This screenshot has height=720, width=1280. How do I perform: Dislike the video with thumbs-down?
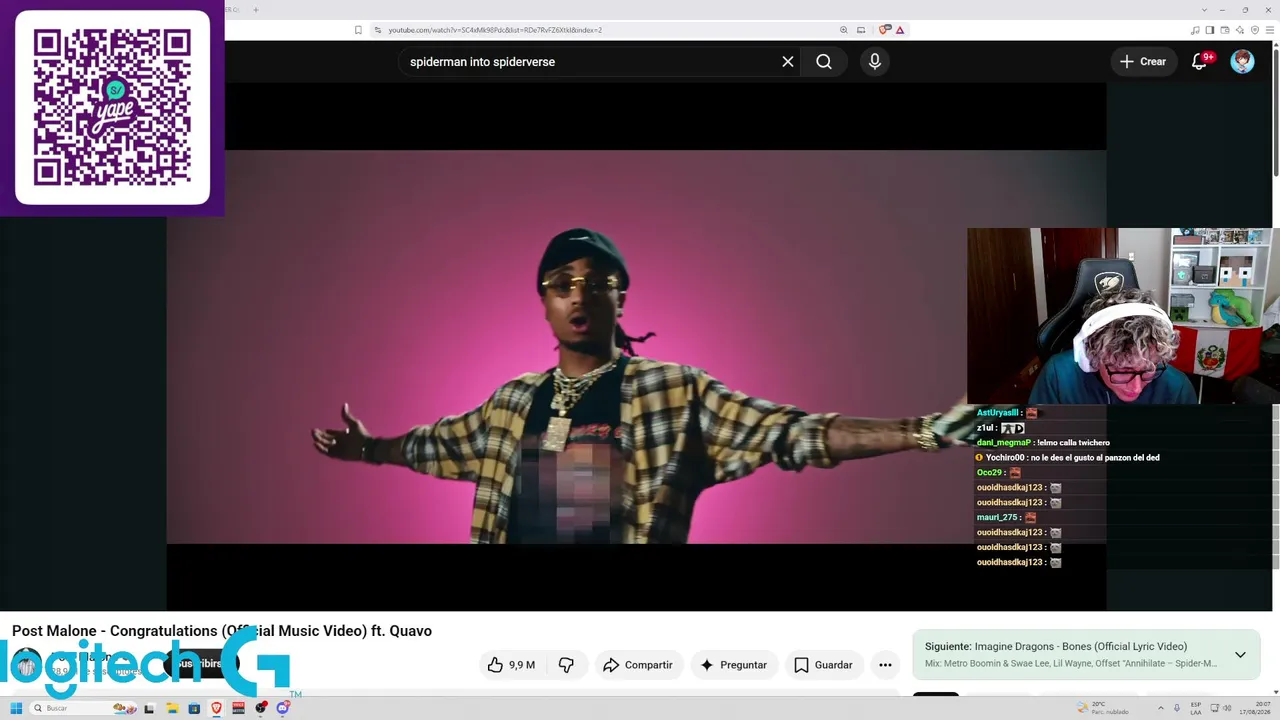[x=566, y=665]
